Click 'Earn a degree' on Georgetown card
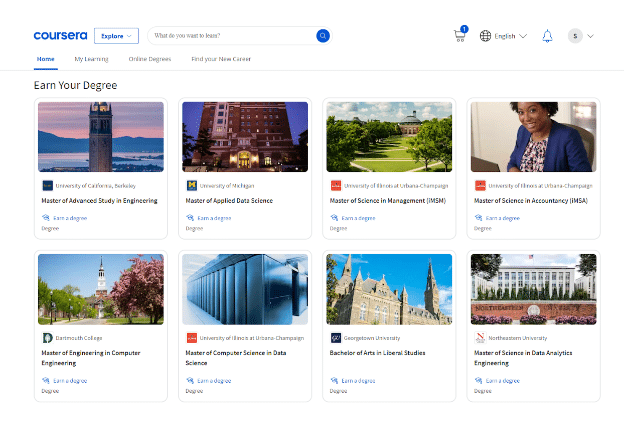624x446 pixels. [358, 381]
